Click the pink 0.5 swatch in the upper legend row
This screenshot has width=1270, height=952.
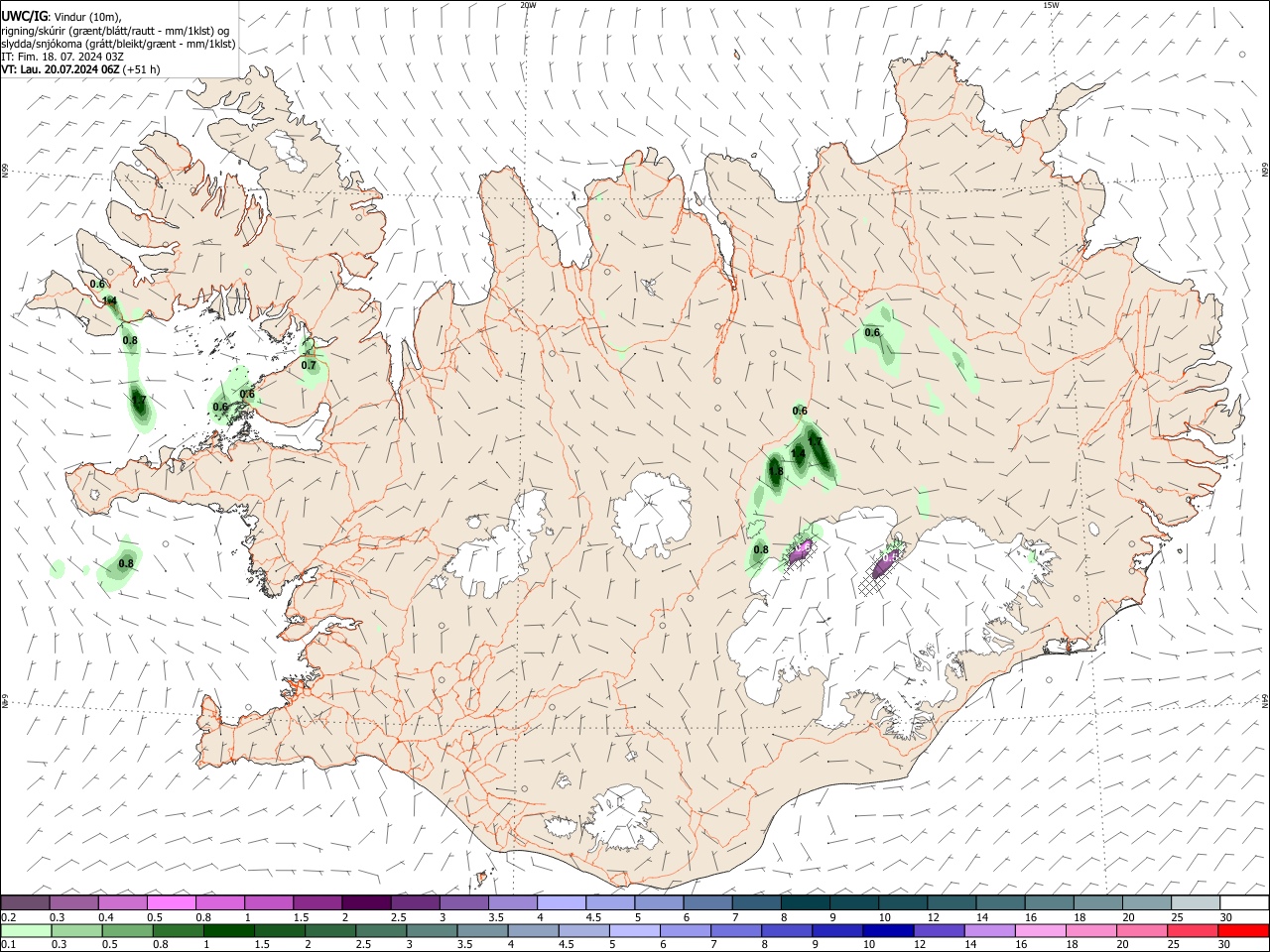click(x=171, y=902)
